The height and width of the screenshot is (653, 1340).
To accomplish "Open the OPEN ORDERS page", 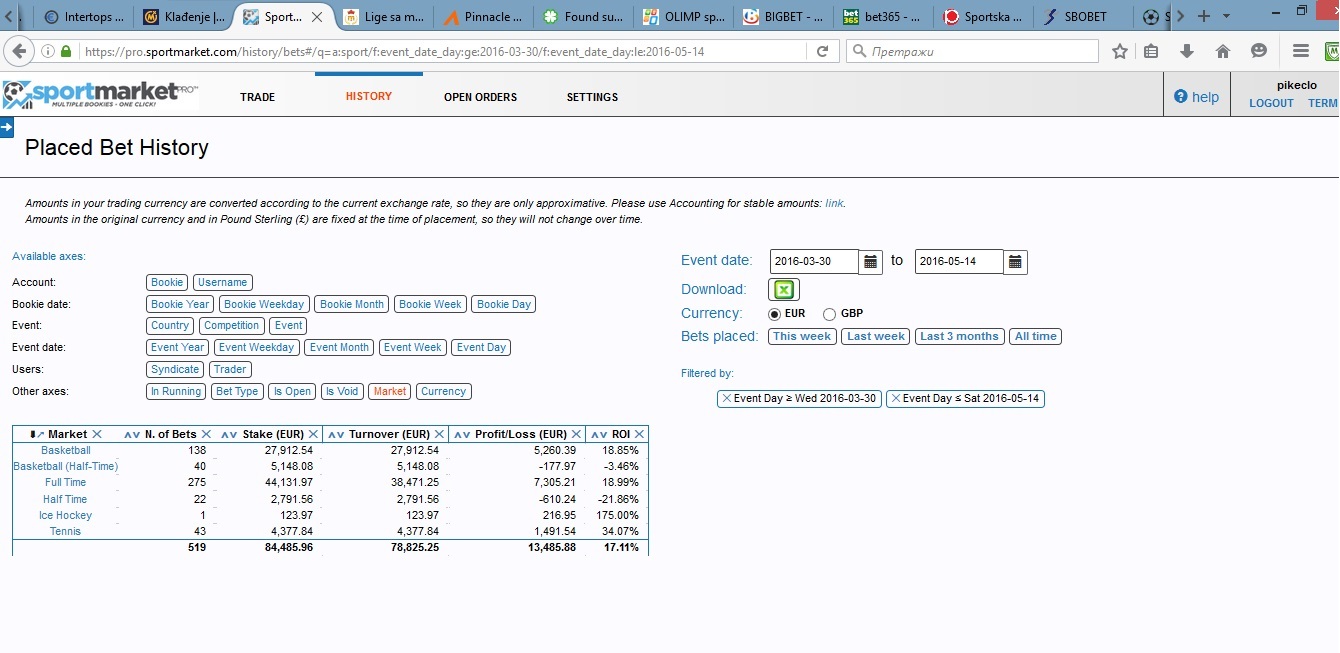I will [x=480, y=97].
